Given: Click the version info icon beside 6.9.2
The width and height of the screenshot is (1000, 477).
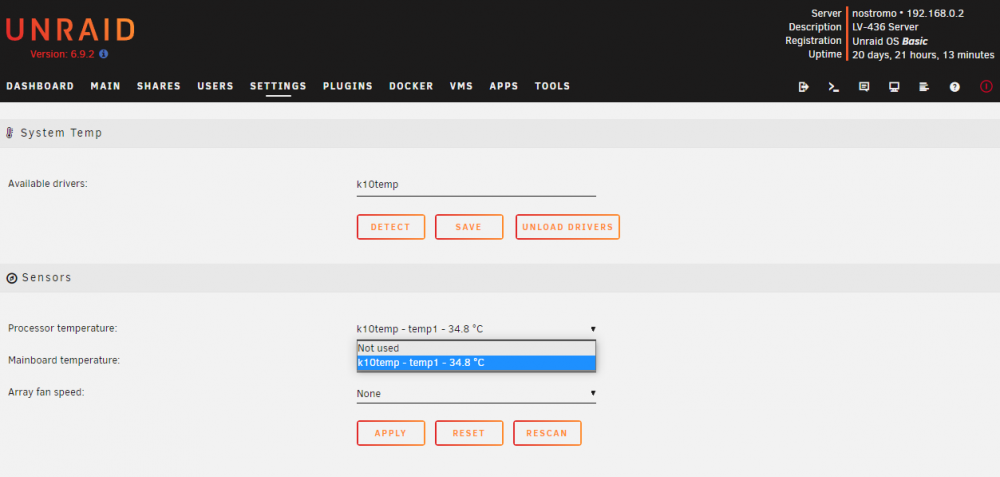Looking at the screenshot, I should [103, 54].
